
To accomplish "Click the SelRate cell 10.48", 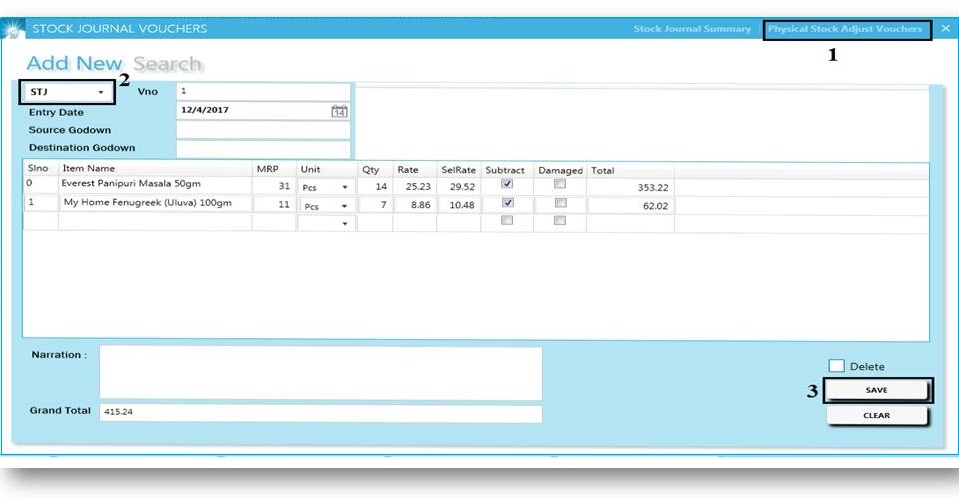I will tap(459, 205).
